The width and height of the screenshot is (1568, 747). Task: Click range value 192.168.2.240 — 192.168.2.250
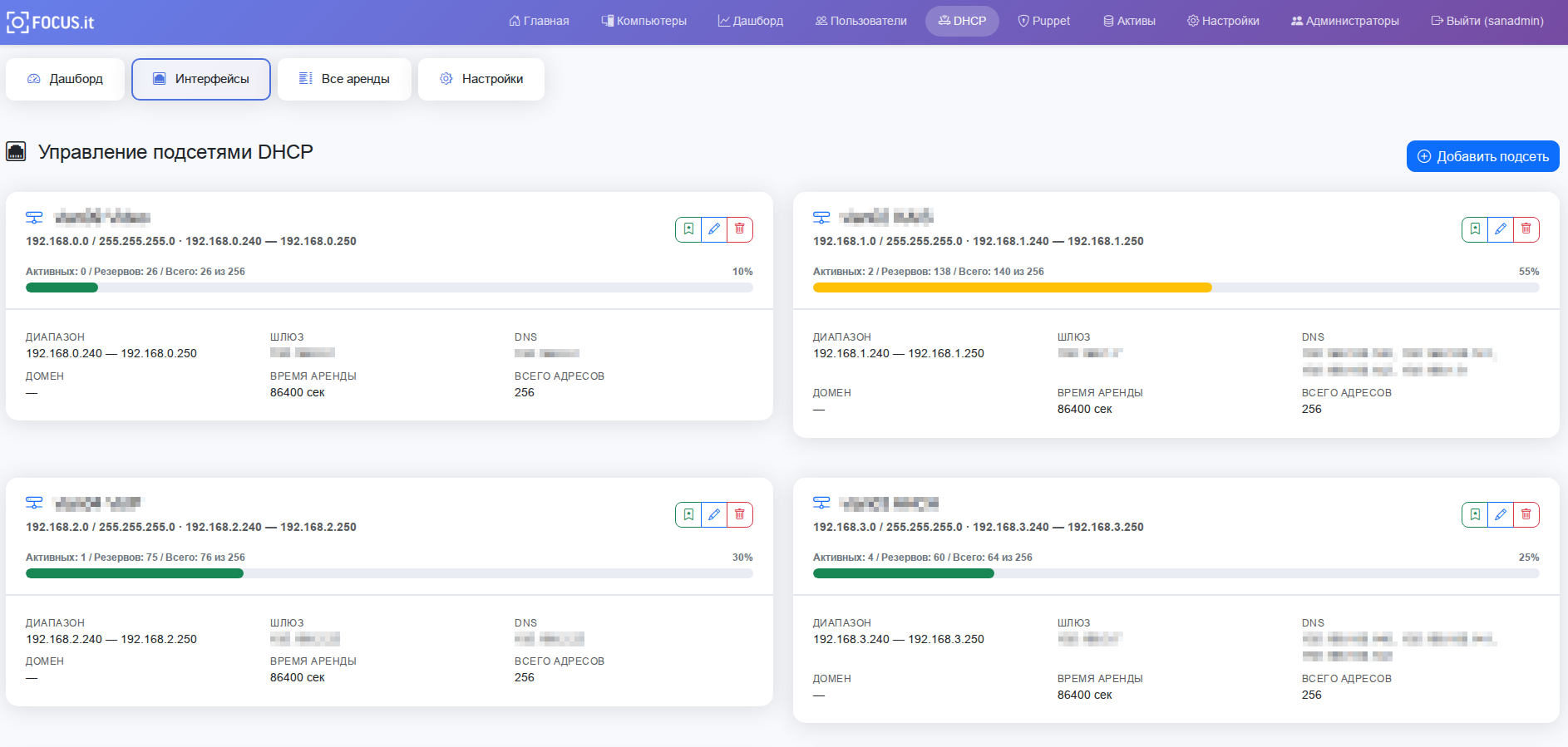point(111,639)
